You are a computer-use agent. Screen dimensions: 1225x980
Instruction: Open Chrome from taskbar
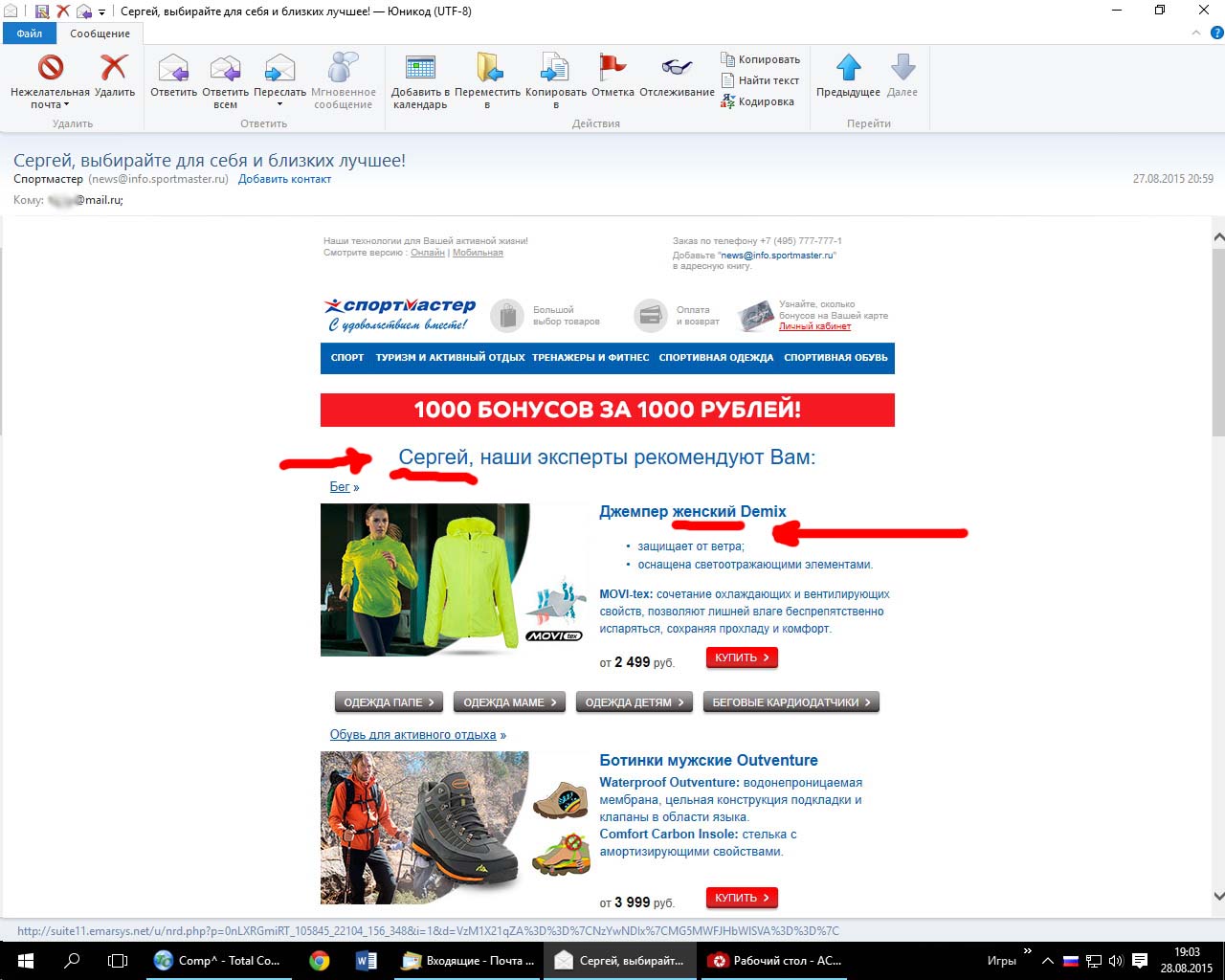pos(320,960)
